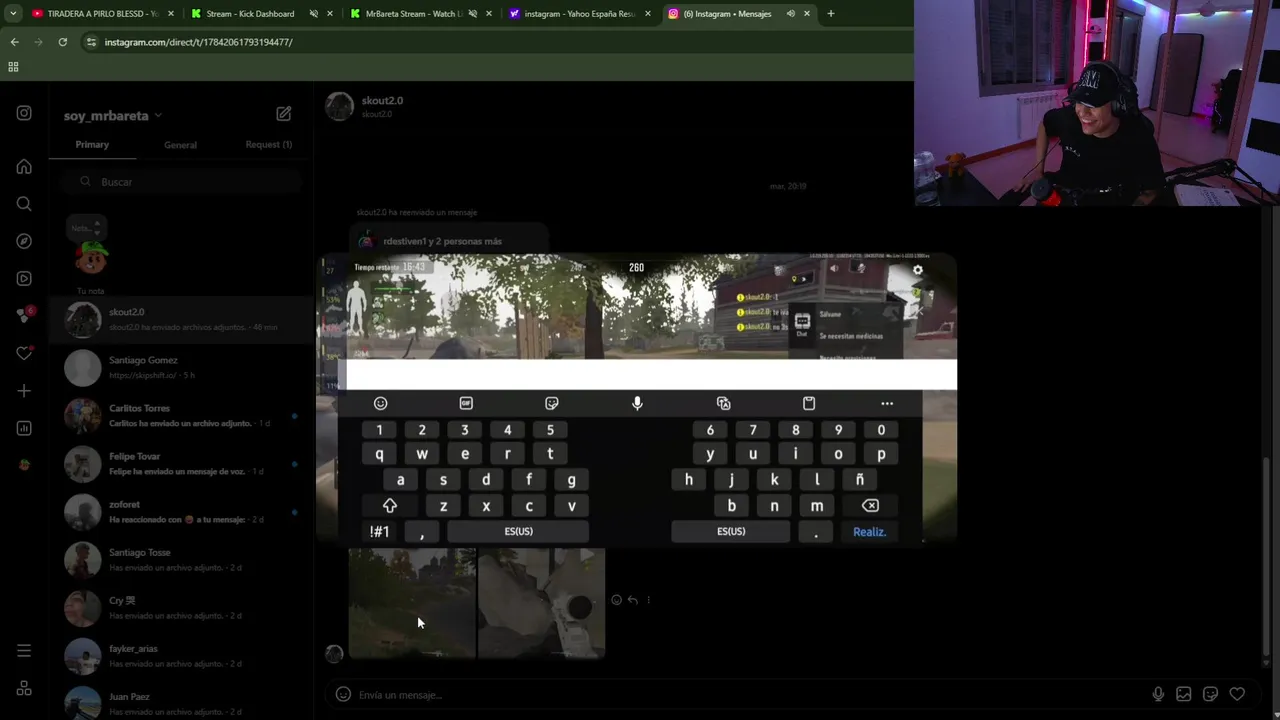Unmute the MrBareta Stream tab

click(x=472, y=14)
